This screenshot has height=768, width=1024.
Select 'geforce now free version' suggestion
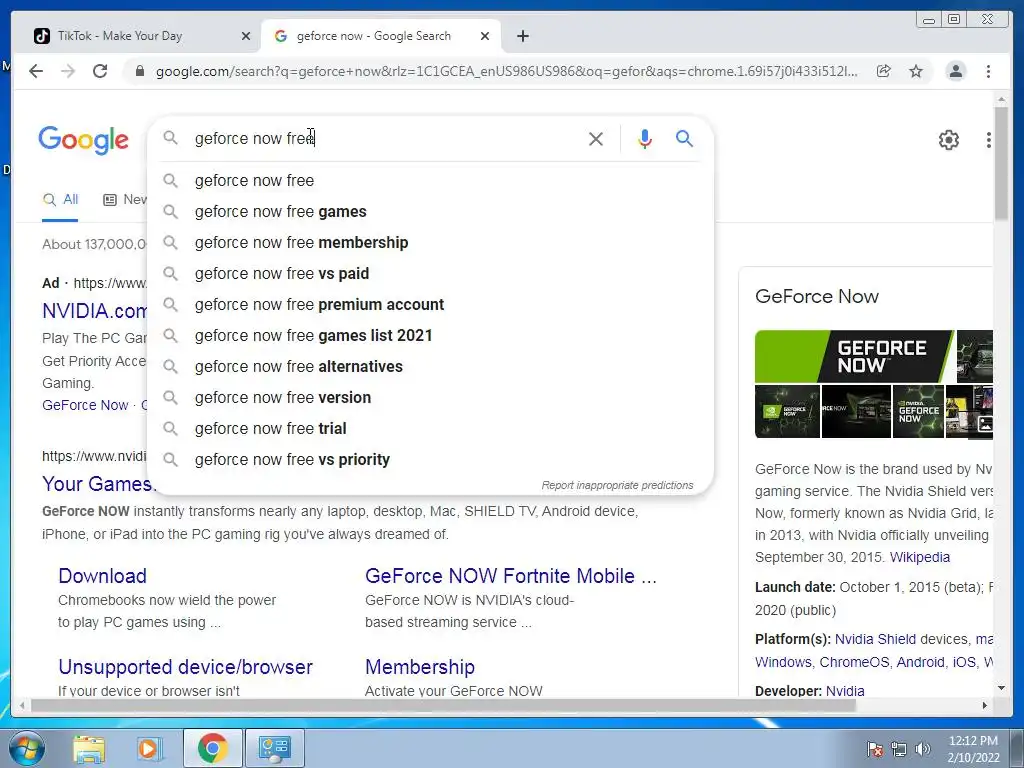tap(430, 398)
